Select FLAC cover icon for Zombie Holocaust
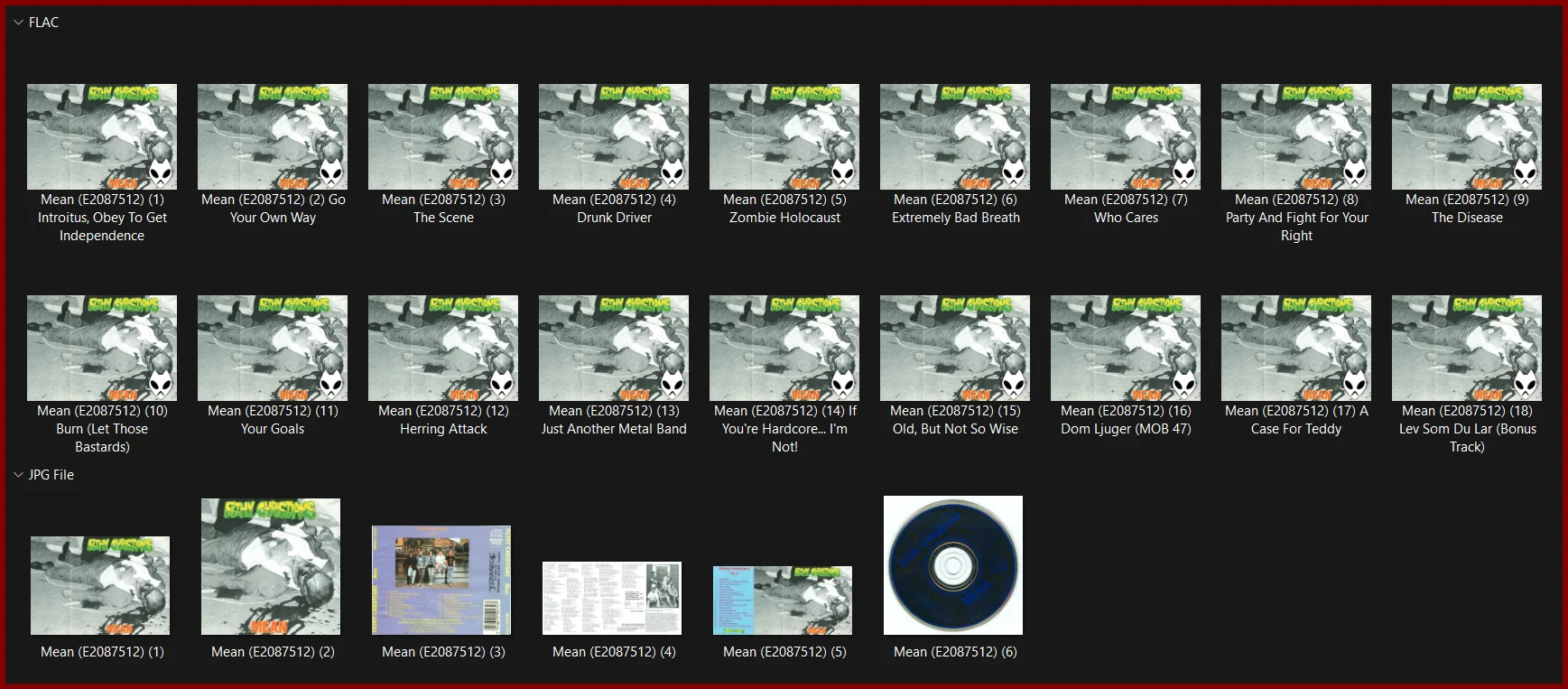1568x689 pixels. (784, 136)
